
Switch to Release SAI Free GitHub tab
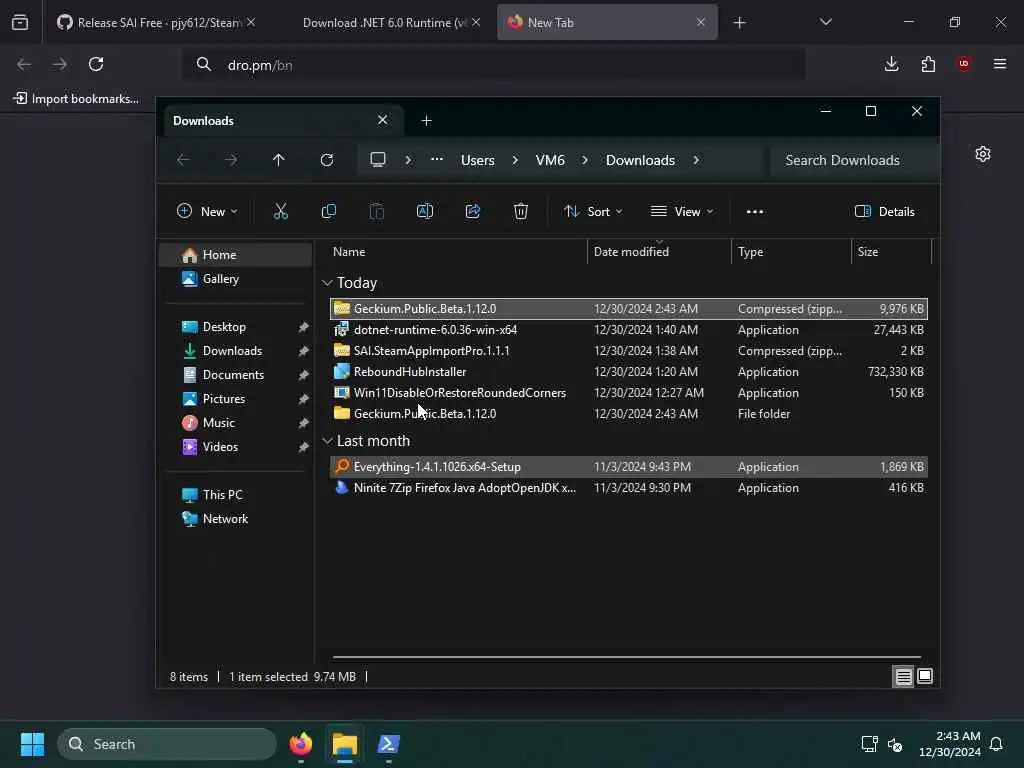155,22
